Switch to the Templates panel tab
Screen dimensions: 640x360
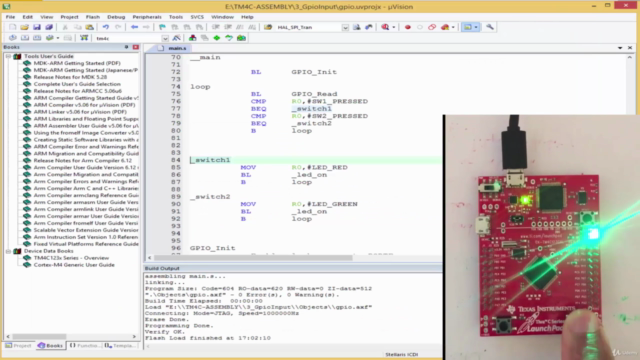119,345
